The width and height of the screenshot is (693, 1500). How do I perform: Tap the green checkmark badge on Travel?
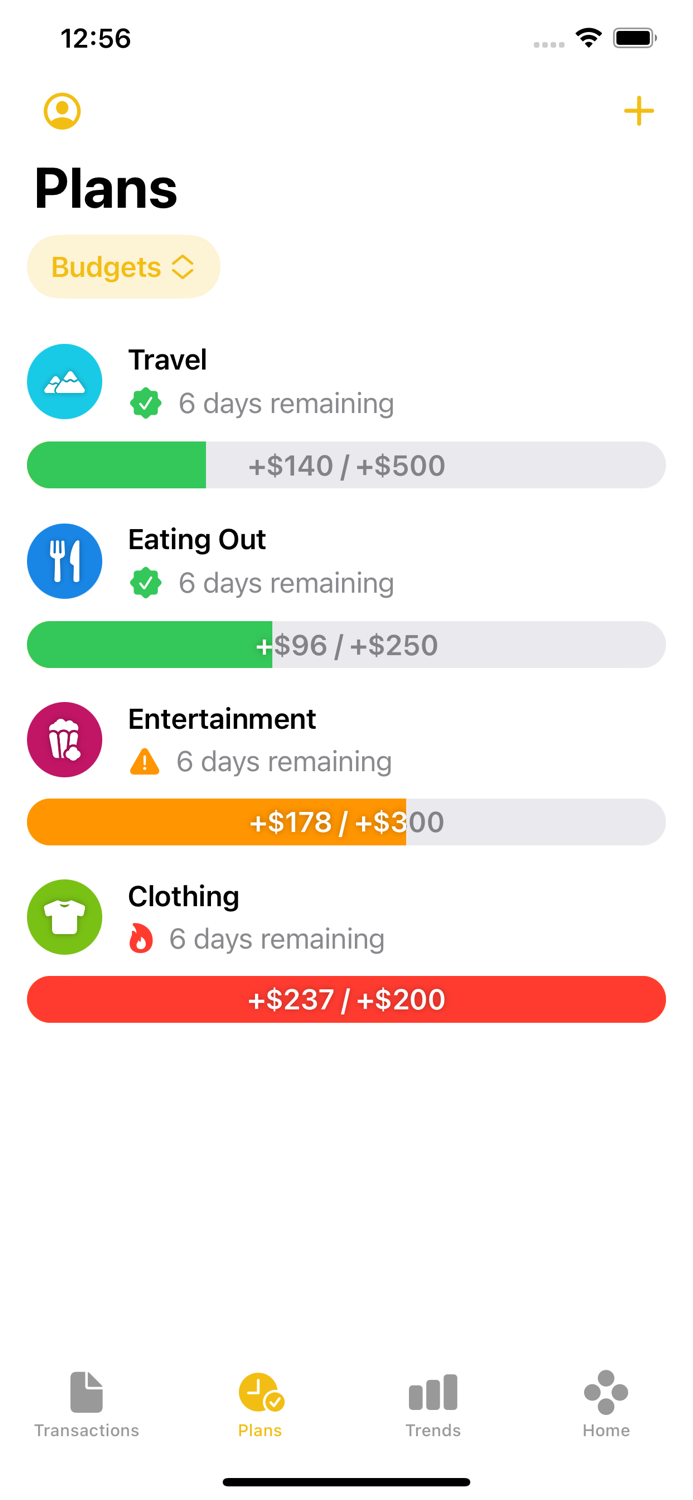click(146, 404)
